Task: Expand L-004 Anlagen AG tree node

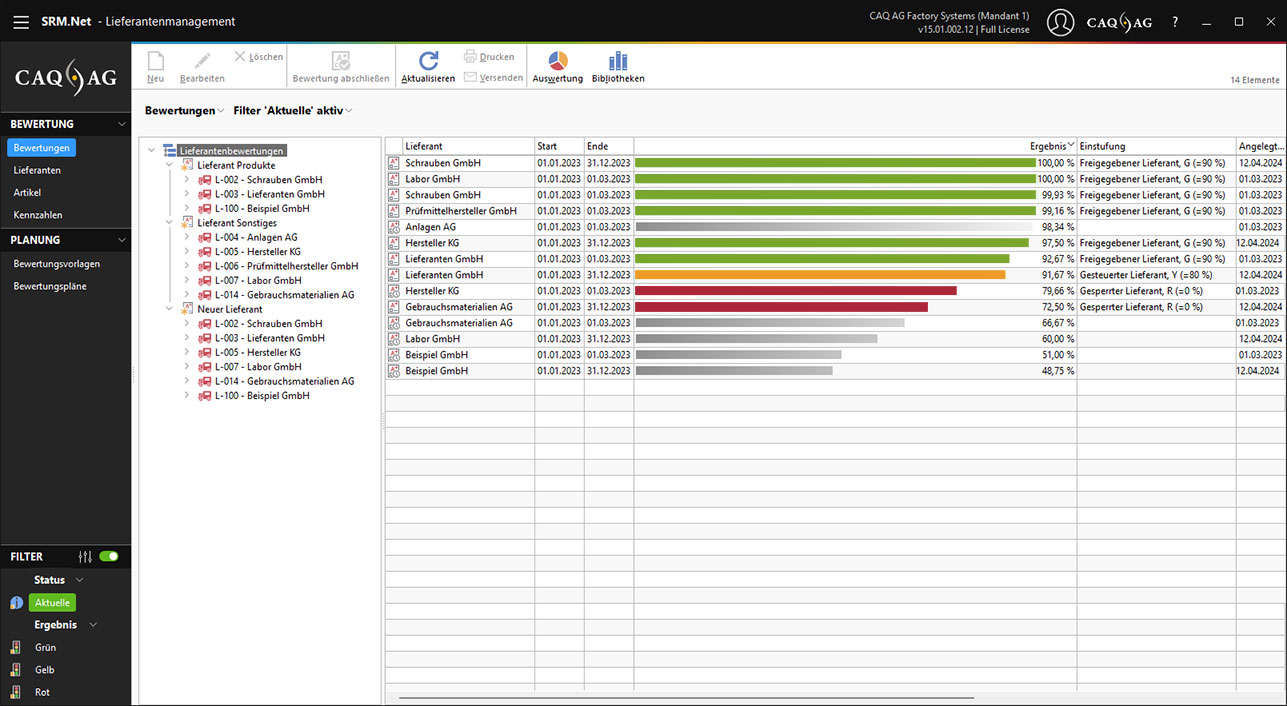Action: (x=186, y=237)
